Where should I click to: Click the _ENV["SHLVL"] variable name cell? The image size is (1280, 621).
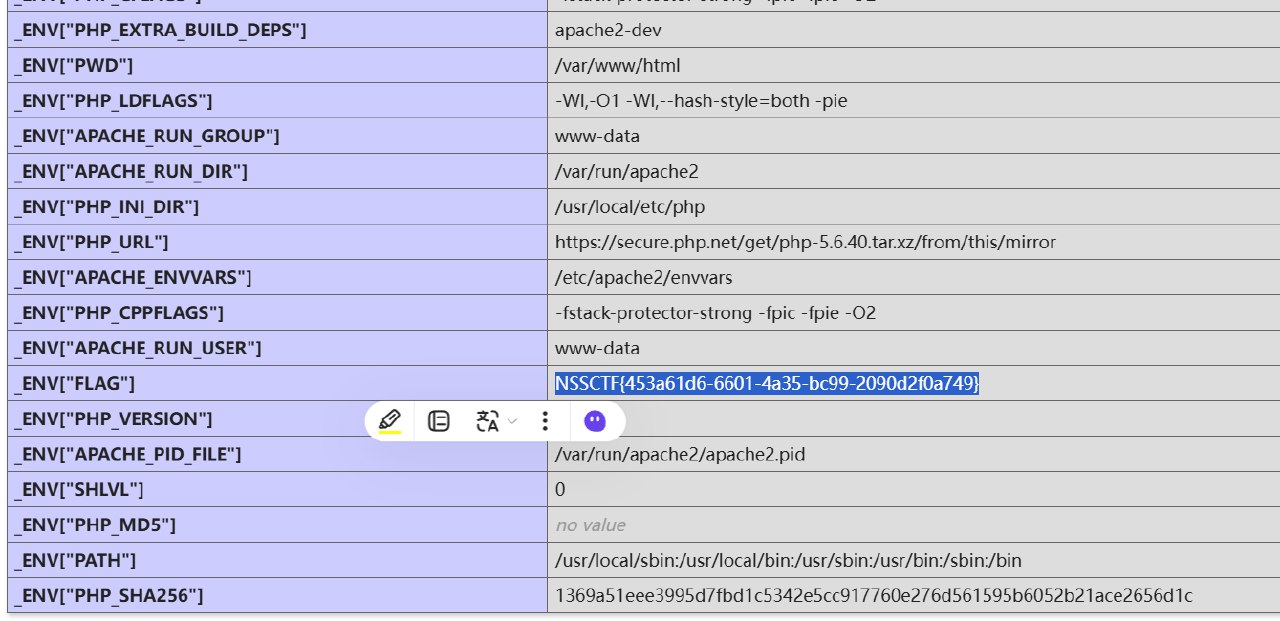tap(79, 489)
